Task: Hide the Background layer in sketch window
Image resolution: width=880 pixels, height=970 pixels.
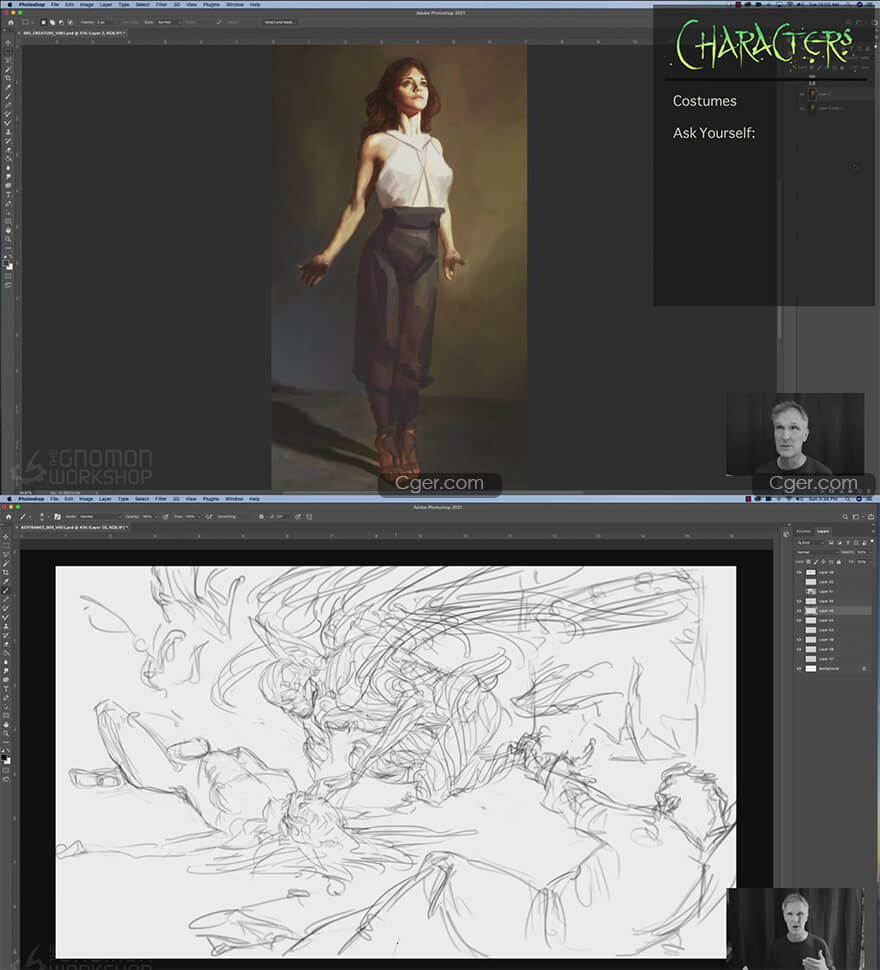Action: pos(799,669)
